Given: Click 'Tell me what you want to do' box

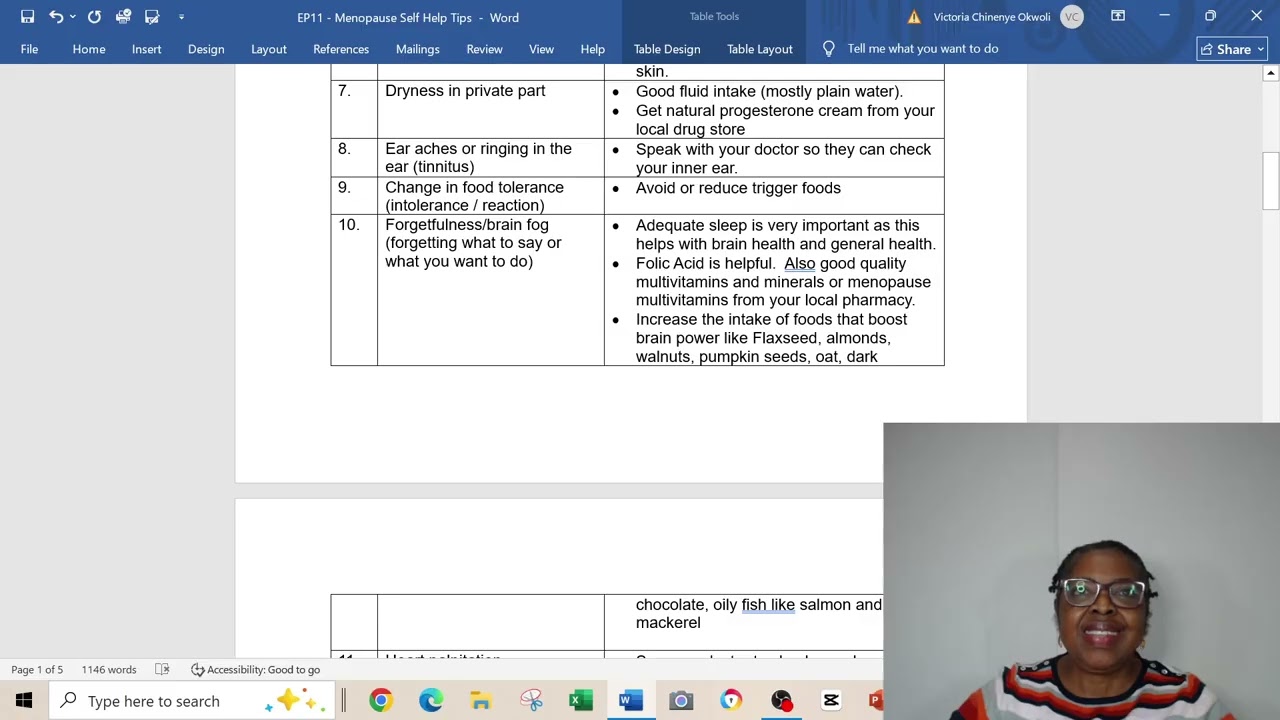Looking at the screenshot, I should [922, 48].
